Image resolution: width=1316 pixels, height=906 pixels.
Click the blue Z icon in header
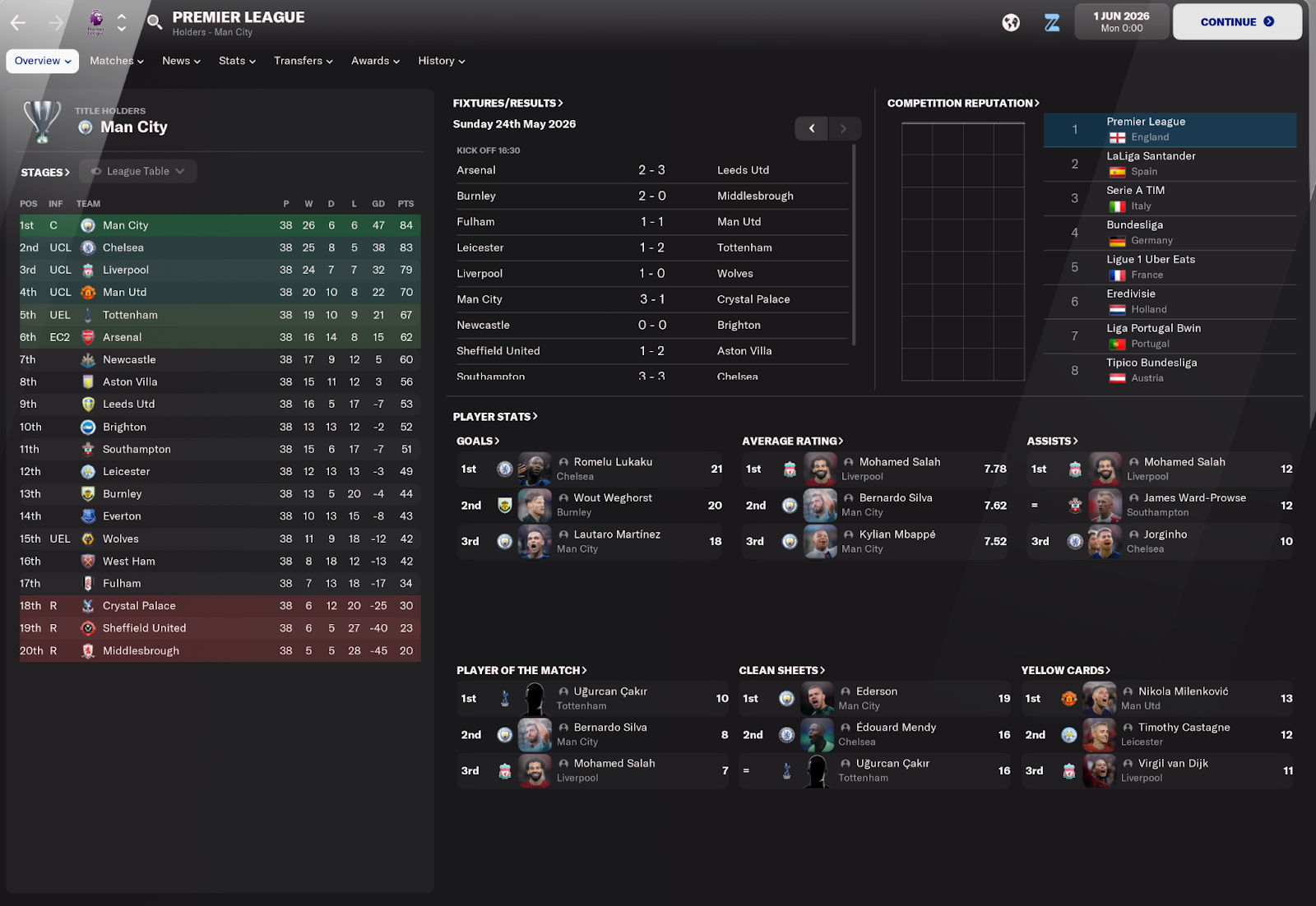(1052, 22)
